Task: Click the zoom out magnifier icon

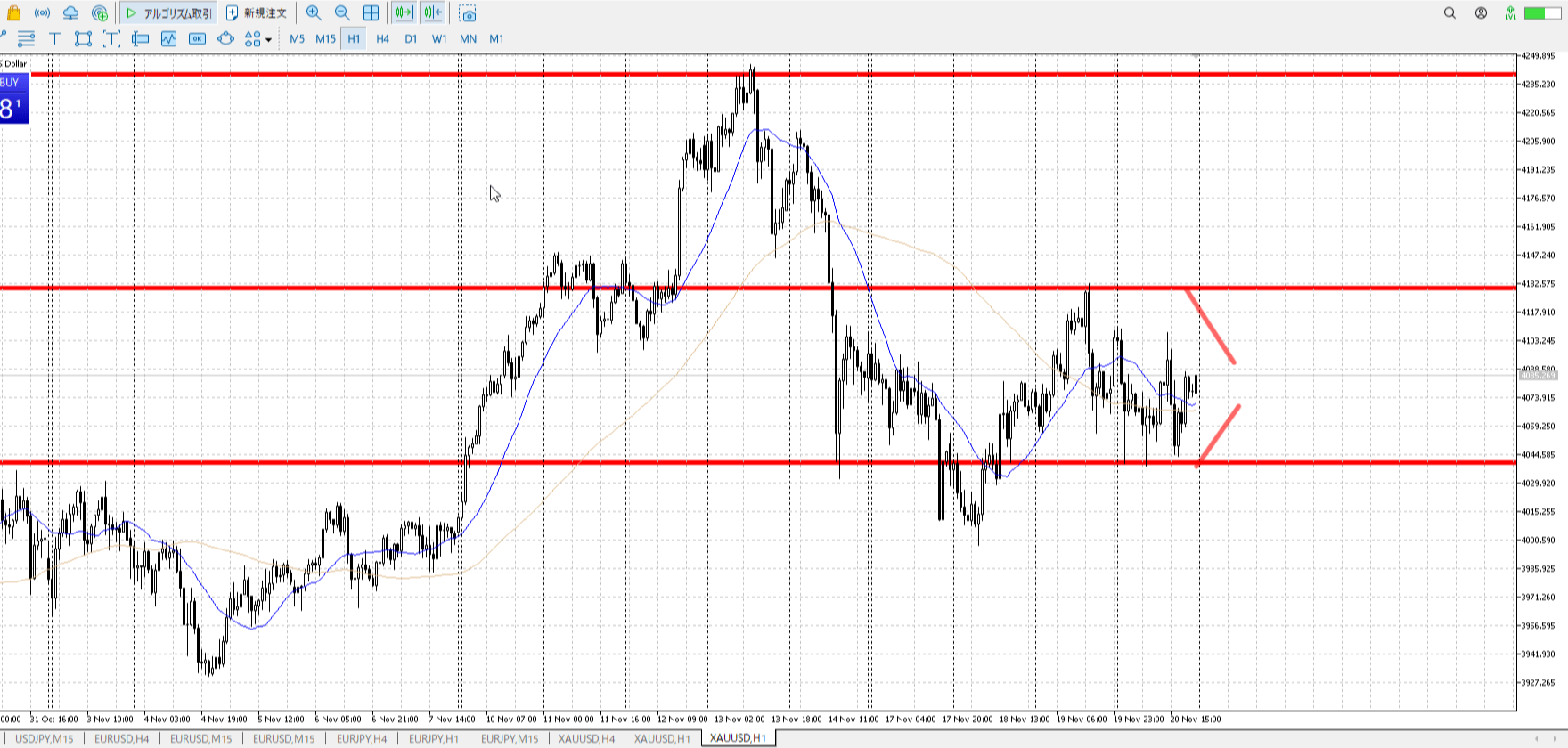Action: (x=342, y=12)
